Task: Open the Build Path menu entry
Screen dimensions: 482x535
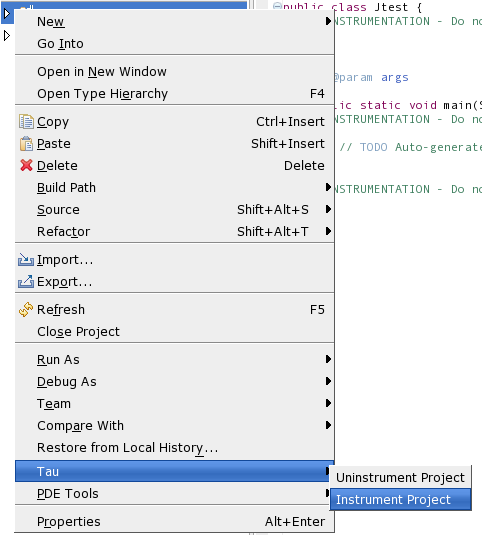Action: (174, 187)
